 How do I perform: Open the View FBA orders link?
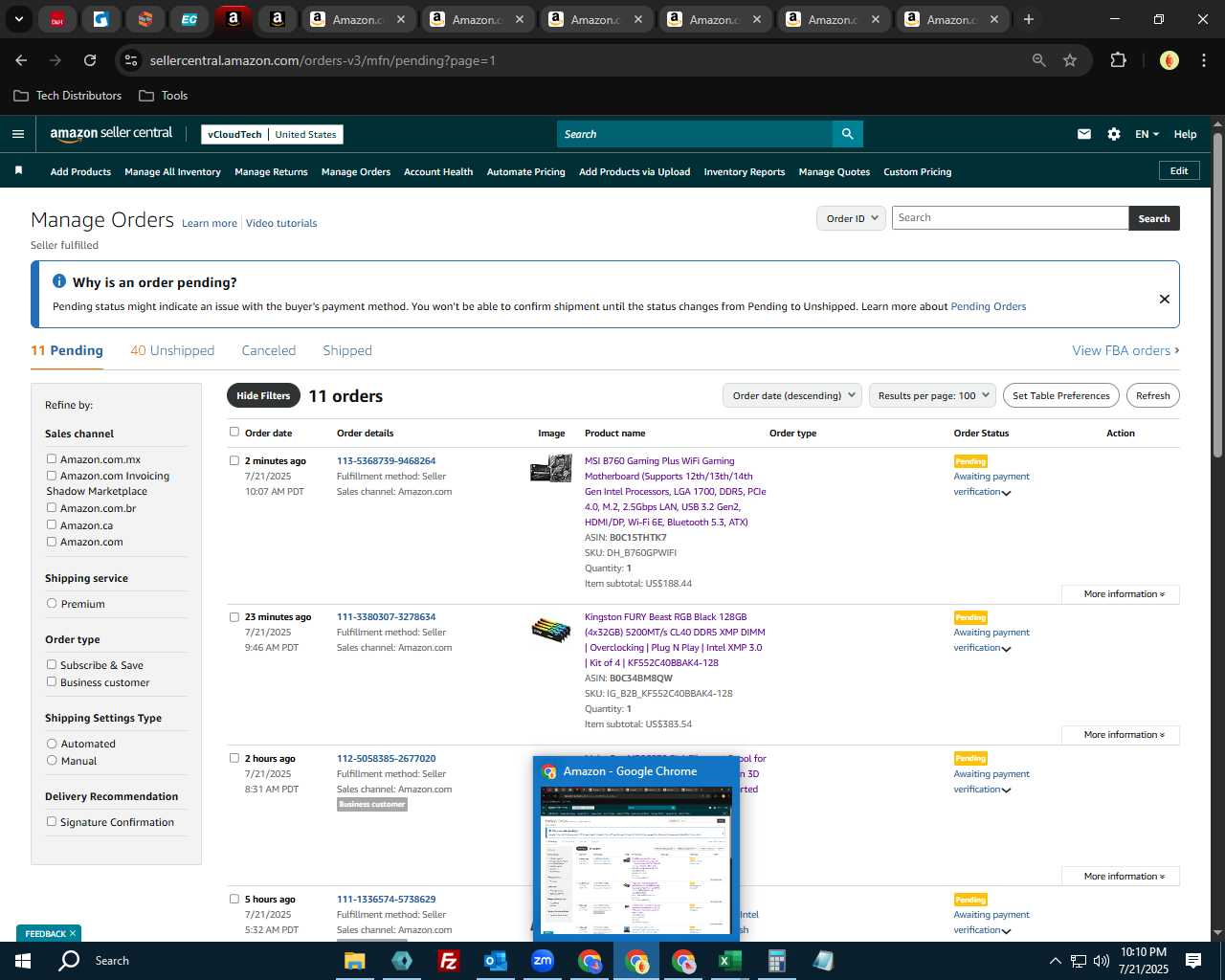pos(1125,350)
